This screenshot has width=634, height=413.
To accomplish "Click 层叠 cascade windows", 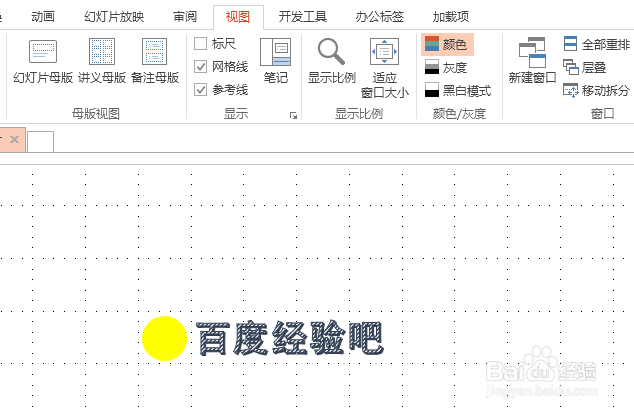I will tap(585, 67).
